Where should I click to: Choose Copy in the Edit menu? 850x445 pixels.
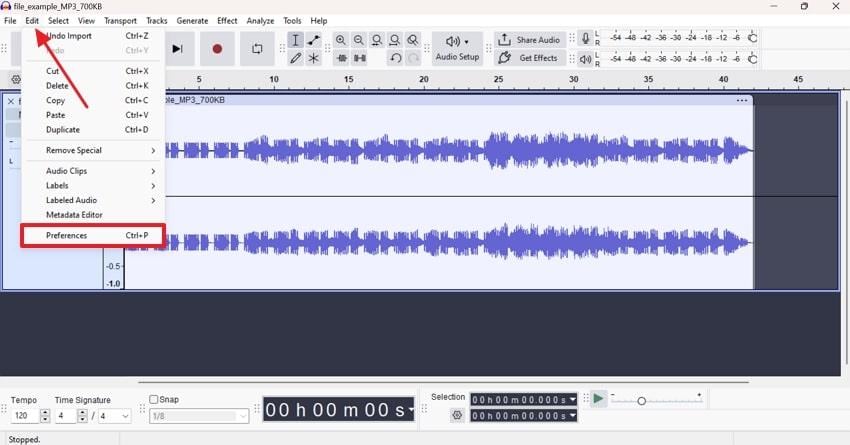[x=93, y=100]
